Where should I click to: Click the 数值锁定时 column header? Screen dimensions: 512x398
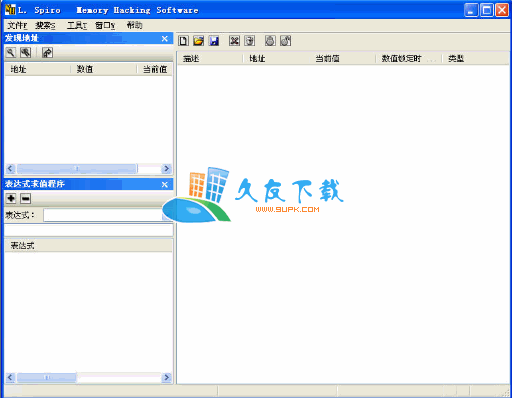point(409,59)
